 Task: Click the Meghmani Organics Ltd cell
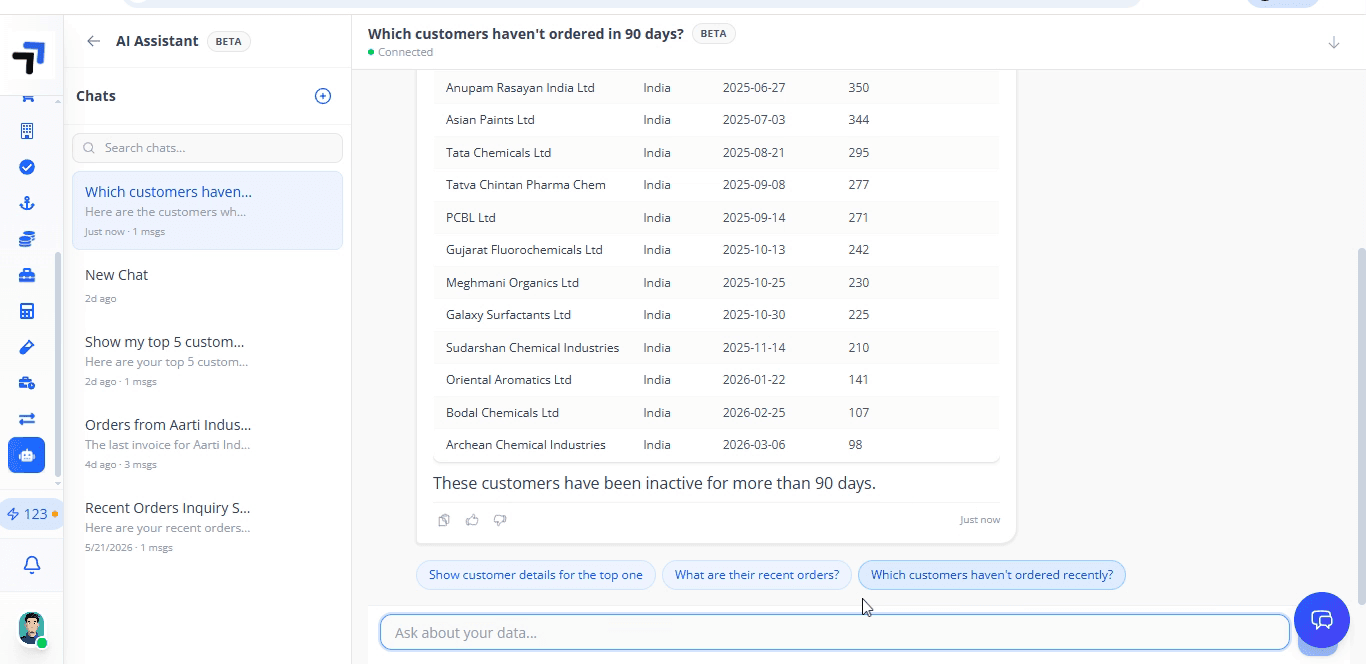[x=512, y=282]
